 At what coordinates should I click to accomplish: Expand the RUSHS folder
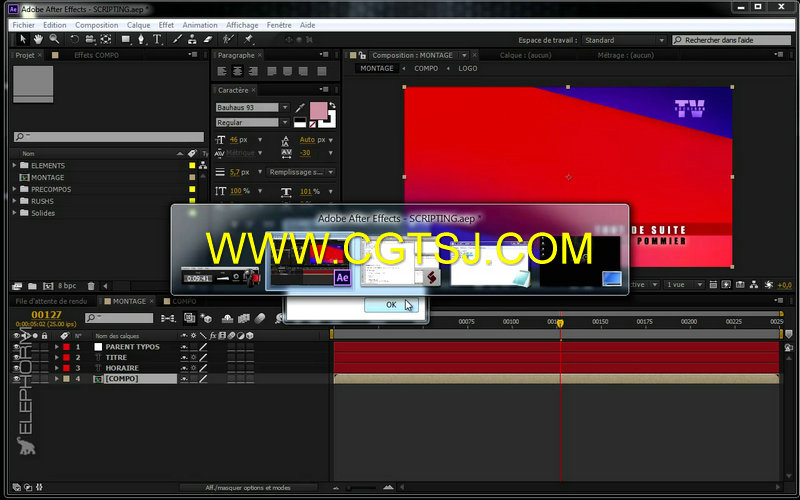coord(14,201)
